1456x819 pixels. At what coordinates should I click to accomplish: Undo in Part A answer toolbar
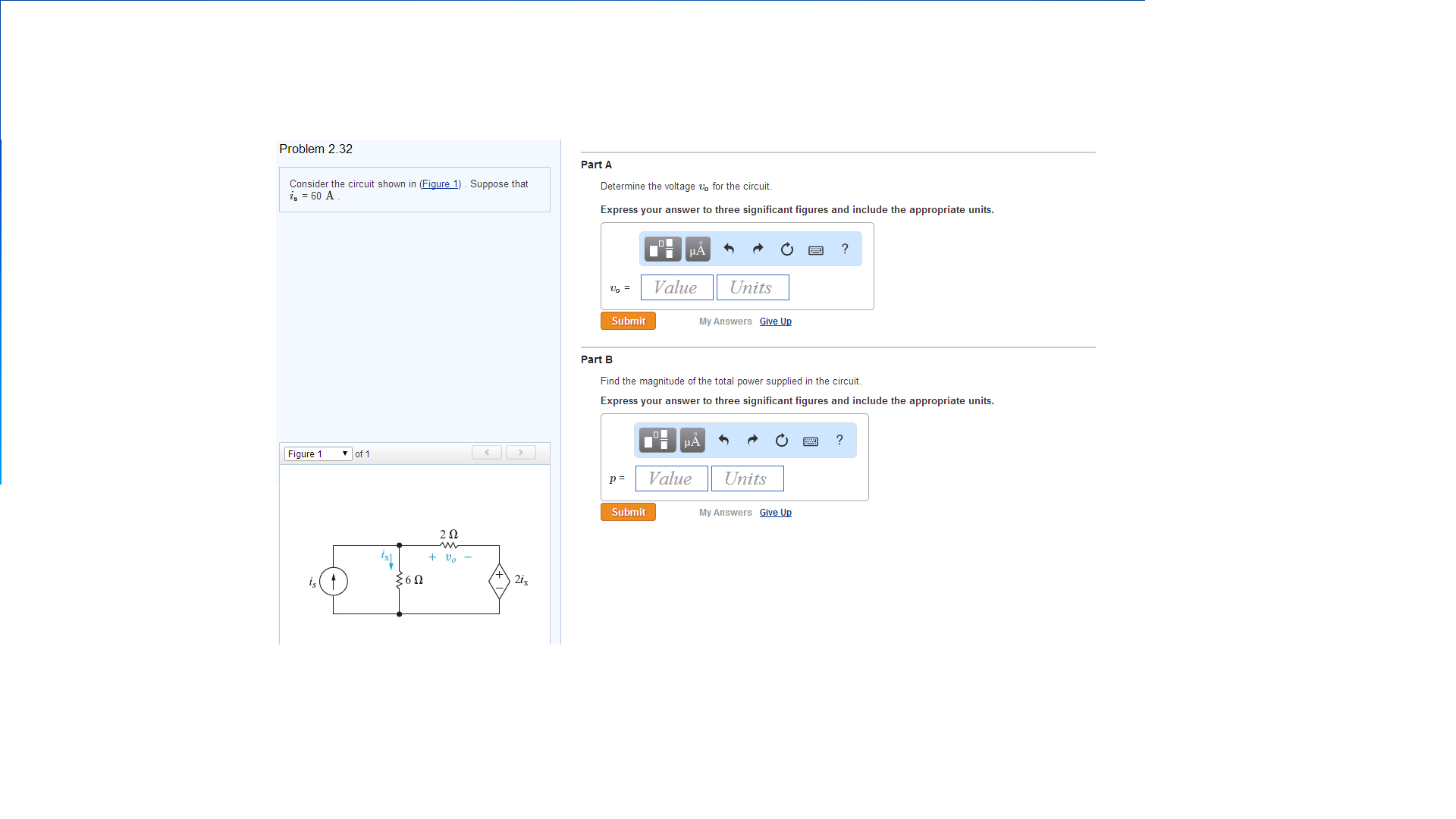tap(729, 249)
